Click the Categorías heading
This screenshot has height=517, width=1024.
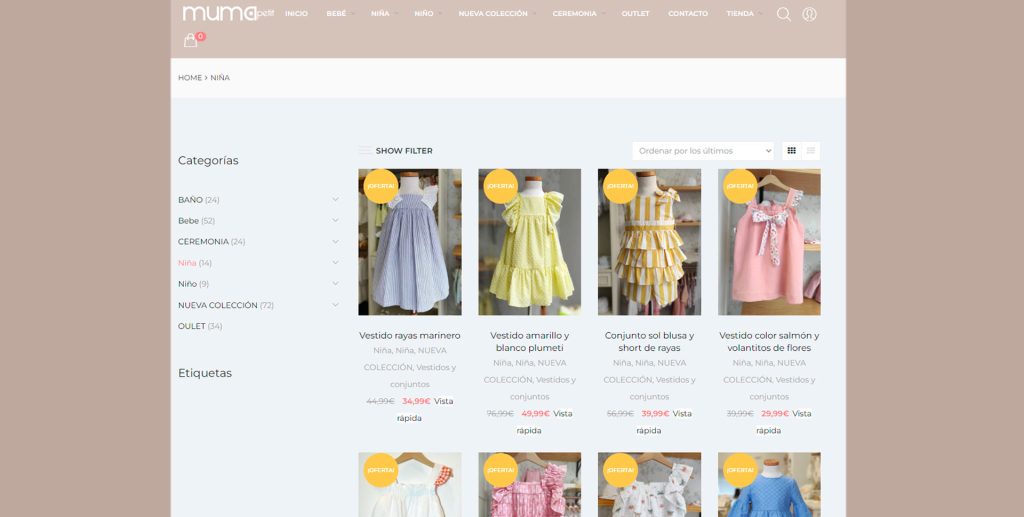click(x=208, y=161)
